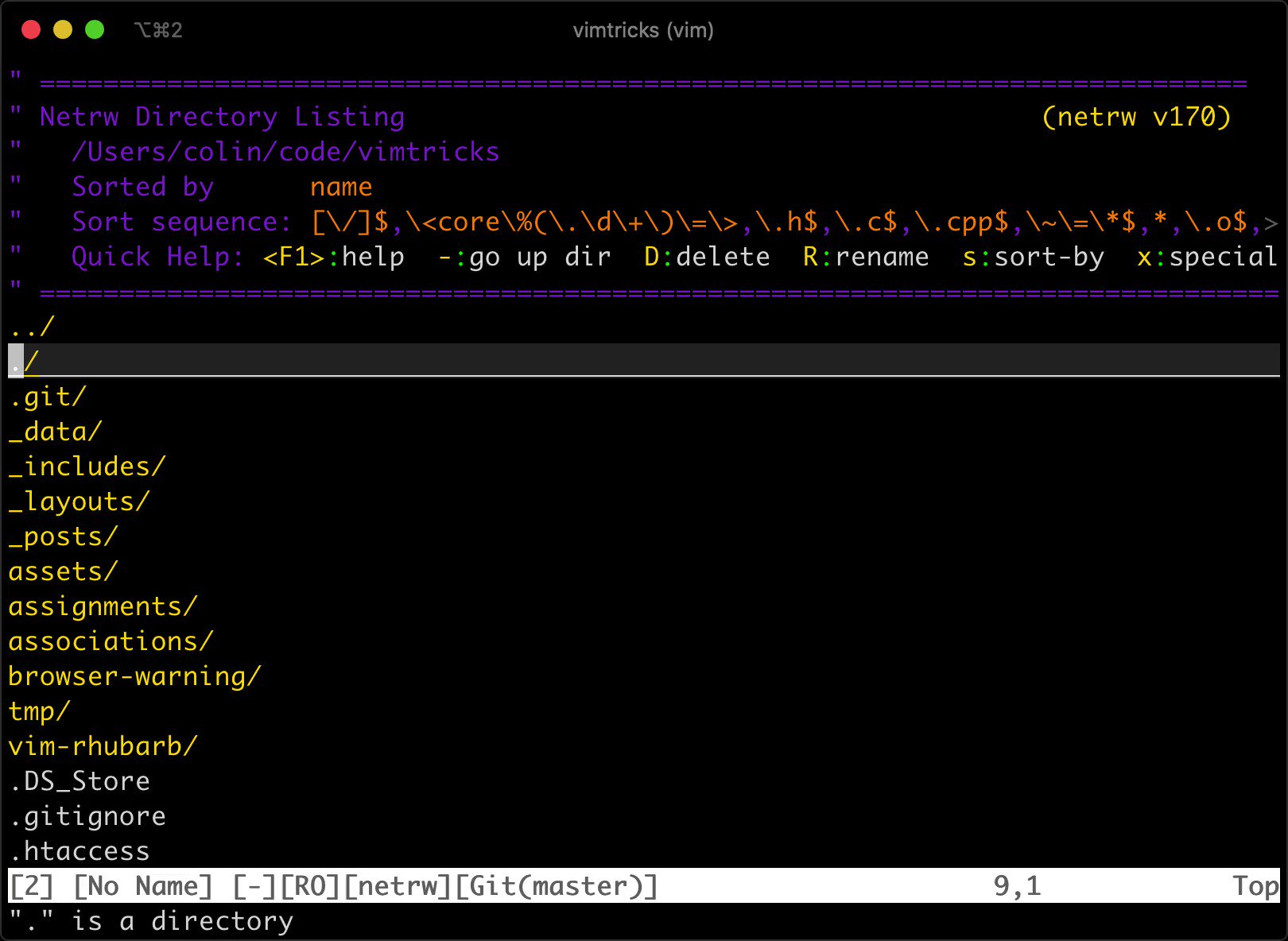The image size is (1288, 941).
Task: Click the path /Users/colin/code/vimtricks
Action: 286,151
